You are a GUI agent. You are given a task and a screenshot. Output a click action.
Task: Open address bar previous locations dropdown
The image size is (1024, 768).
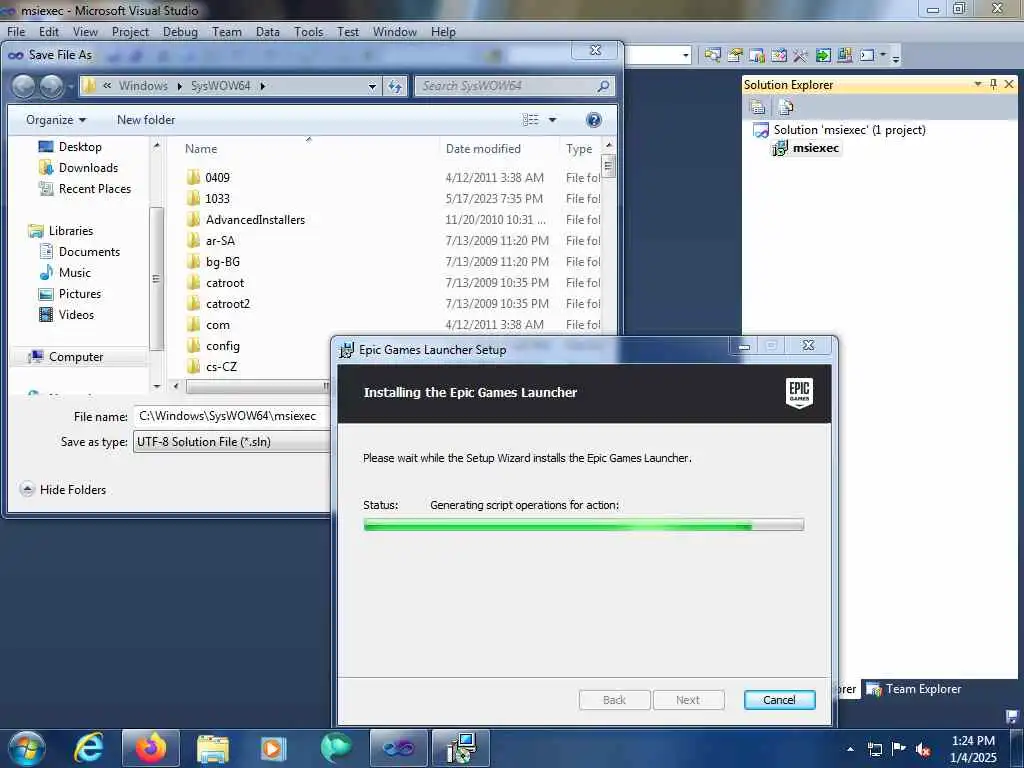[372, 86]
